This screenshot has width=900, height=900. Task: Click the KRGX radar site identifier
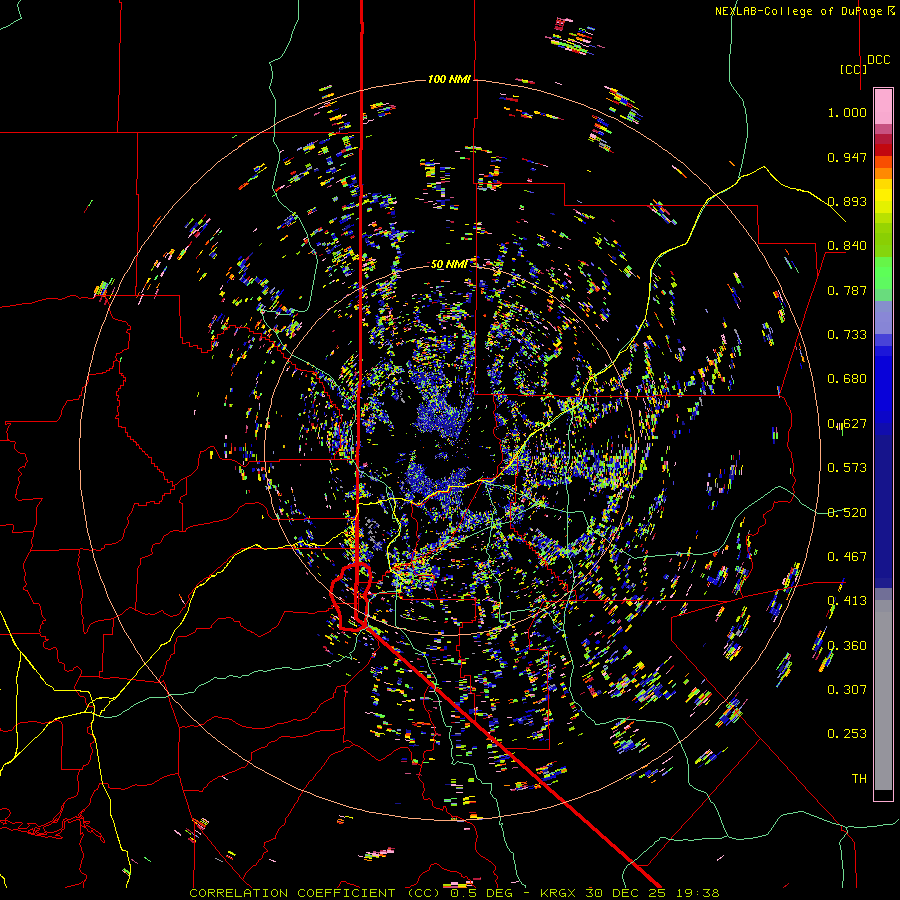tap(560, 893)
